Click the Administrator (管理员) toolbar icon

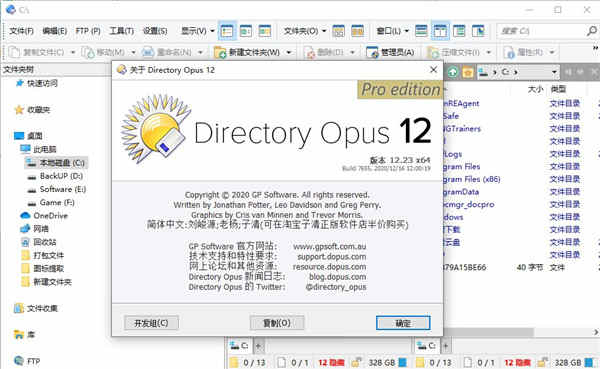[372, 52]
